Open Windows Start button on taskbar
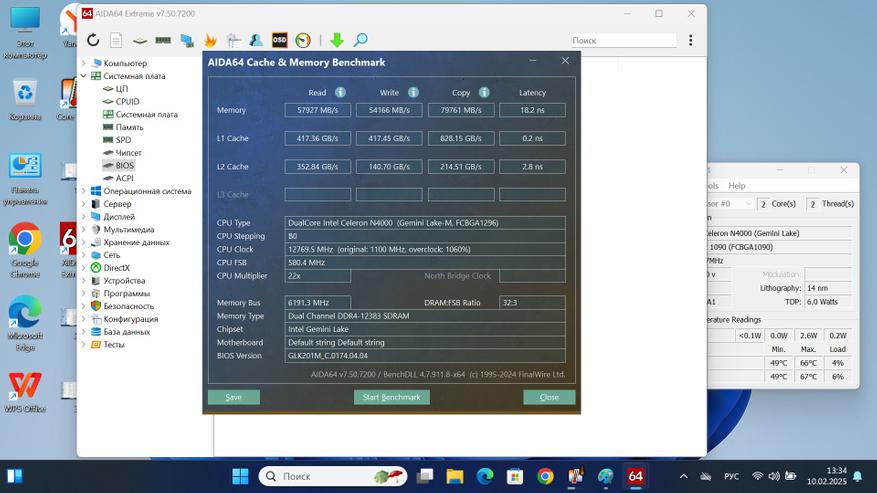Viewport: 877px width, 493px height. click(x=241, y=477)
